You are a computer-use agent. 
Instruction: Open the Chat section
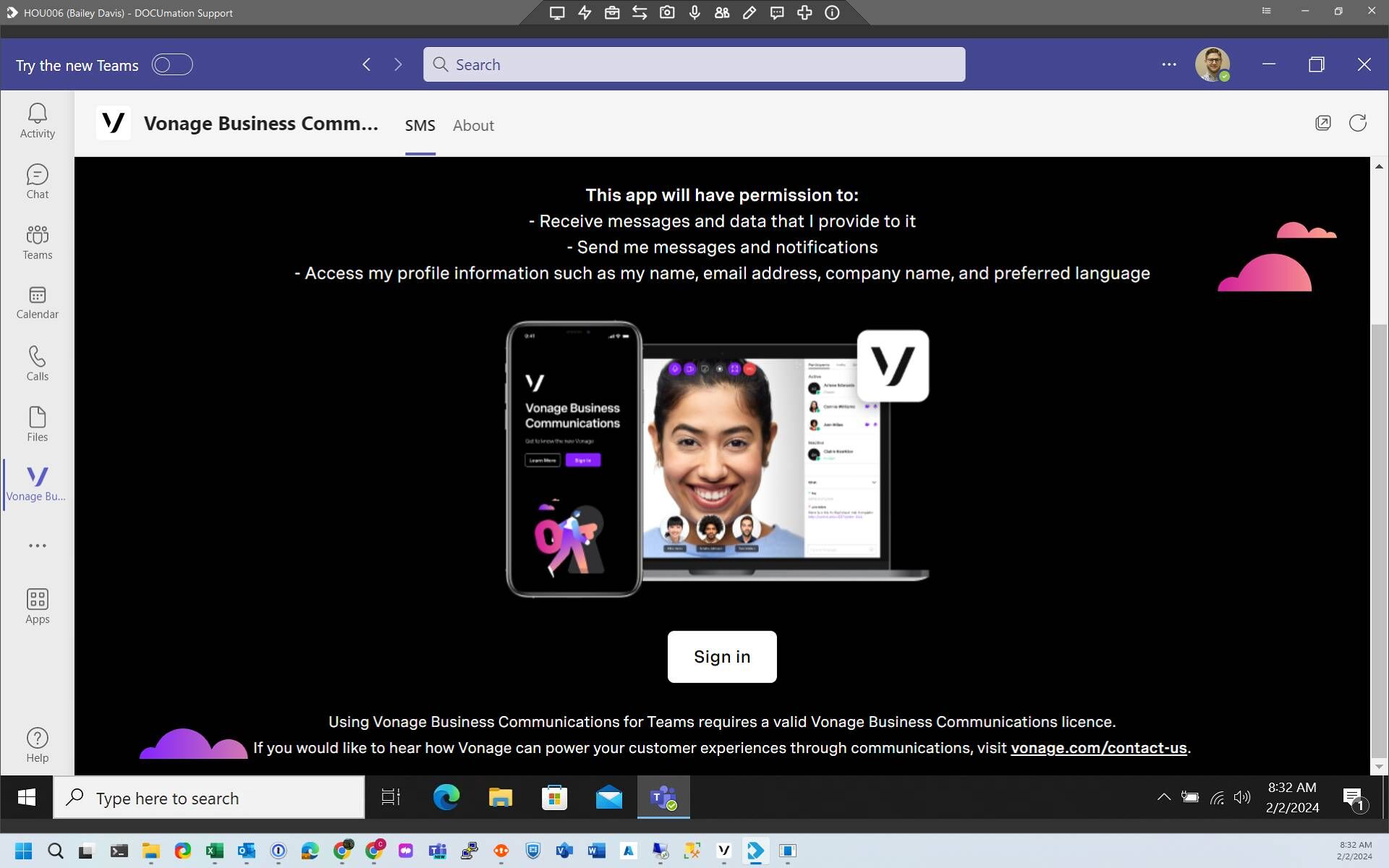(37, 181)
